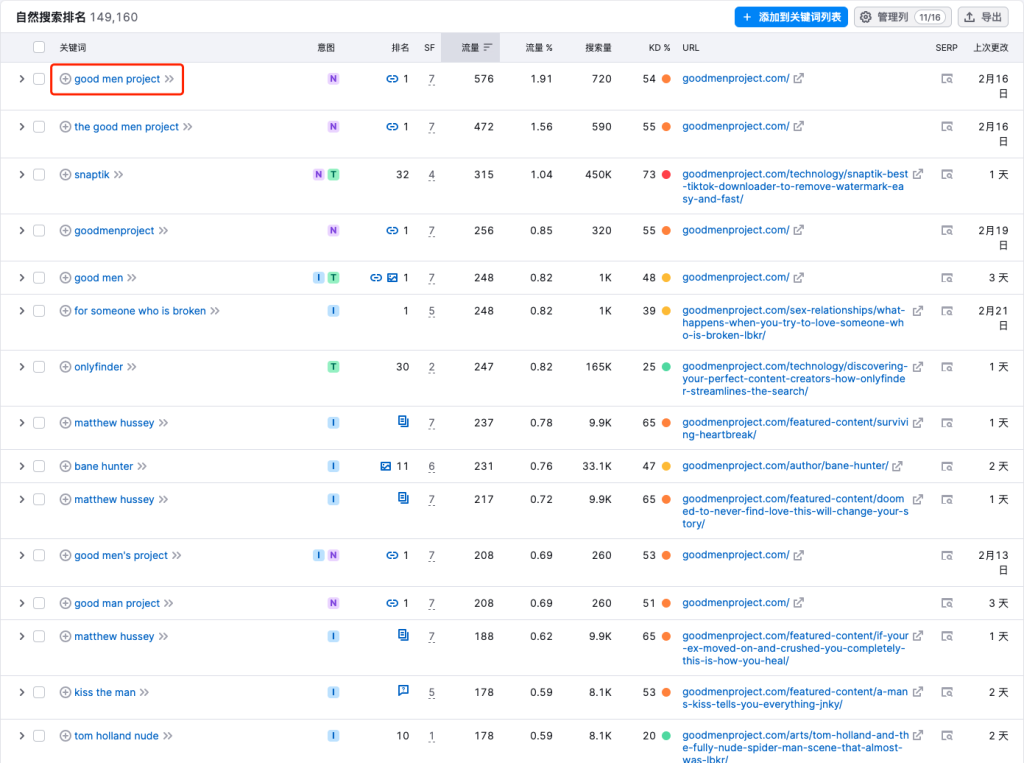
Task: Click the SF value 7 for 'good men project'
Action: [x=432, y=79]
